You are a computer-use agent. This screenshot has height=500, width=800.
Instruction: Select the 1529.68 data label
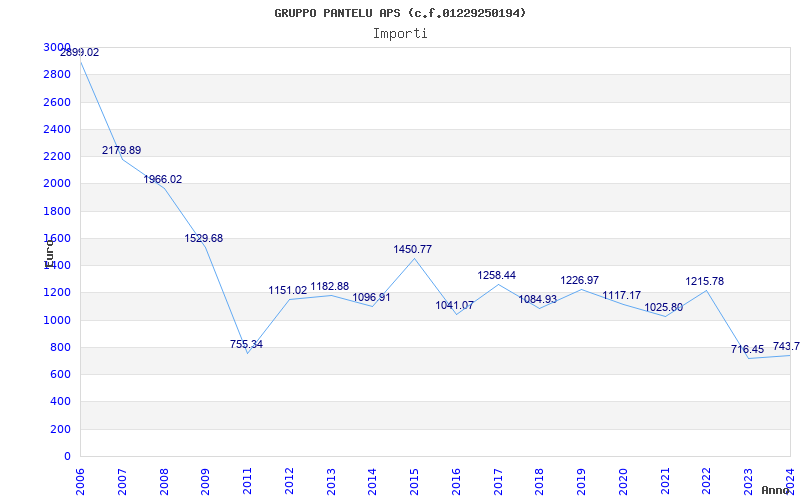pyautogui.click(x=204, y=238)
